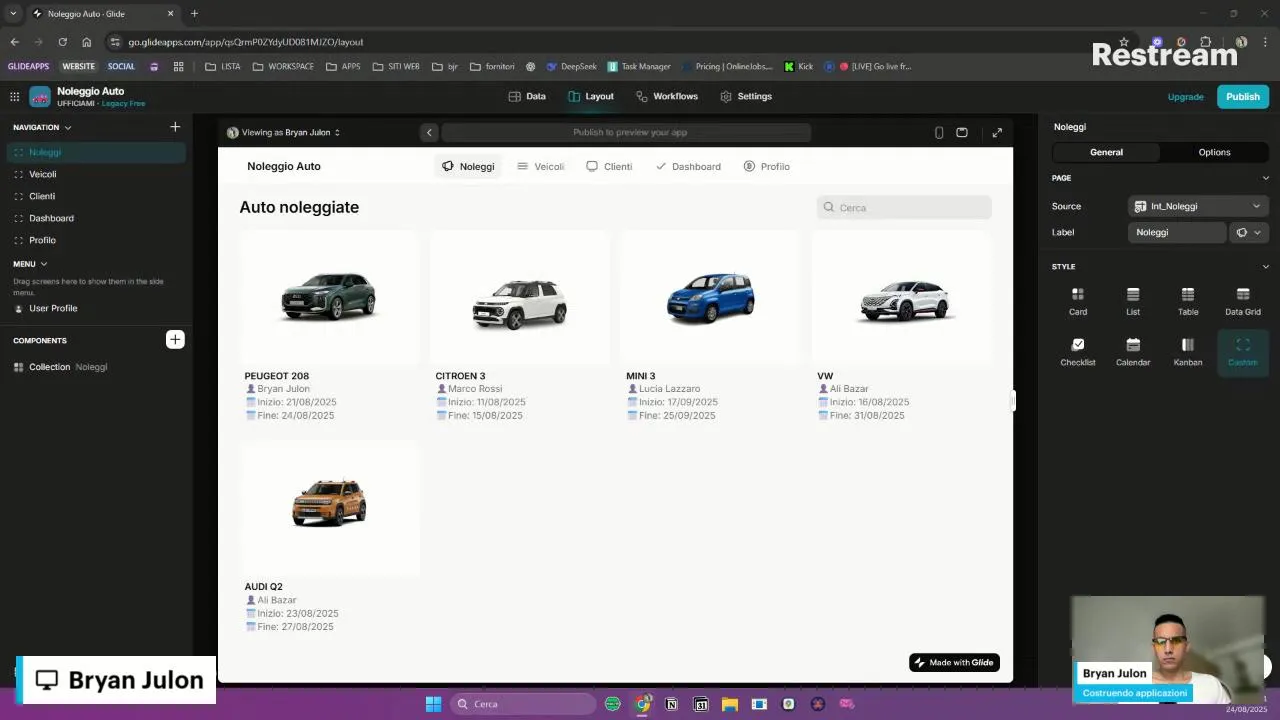Open browser tab search dropdown
Viewport: 1280px width, 720px height.
point(13,14)
